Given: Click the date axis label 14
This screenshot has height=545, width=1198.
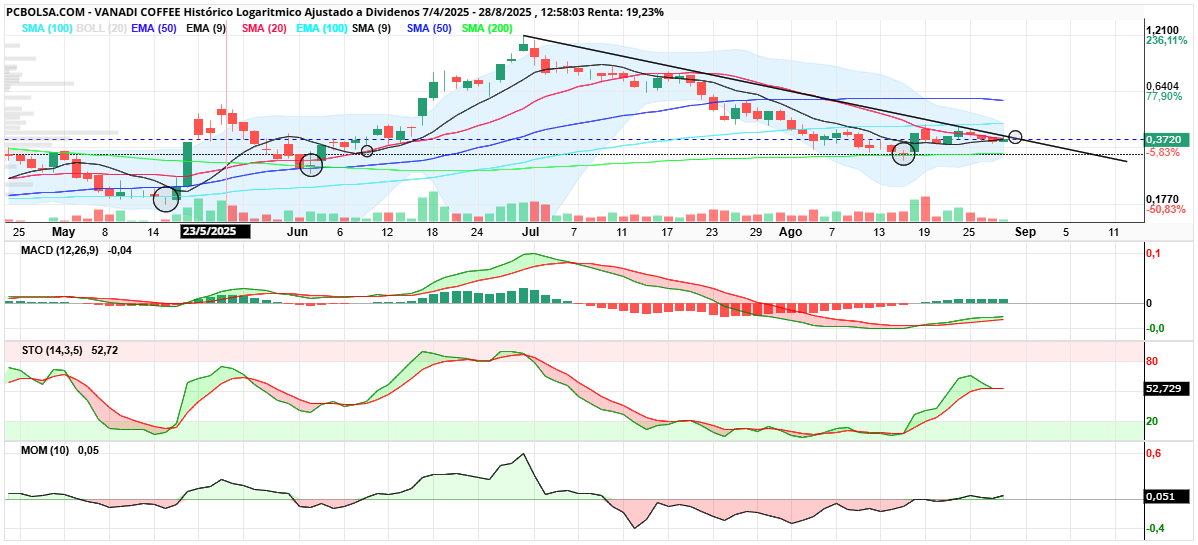Looking at the screenshot, I should [x=152, y=231].
